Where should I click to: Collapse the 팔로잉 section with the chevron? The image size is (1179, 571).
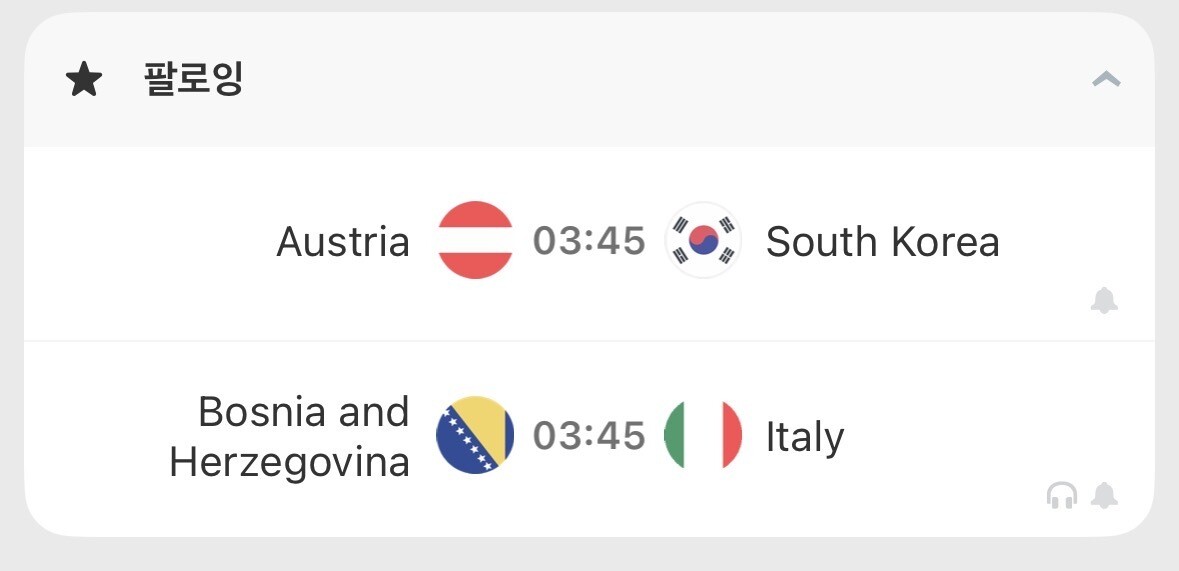(1106, 79)
